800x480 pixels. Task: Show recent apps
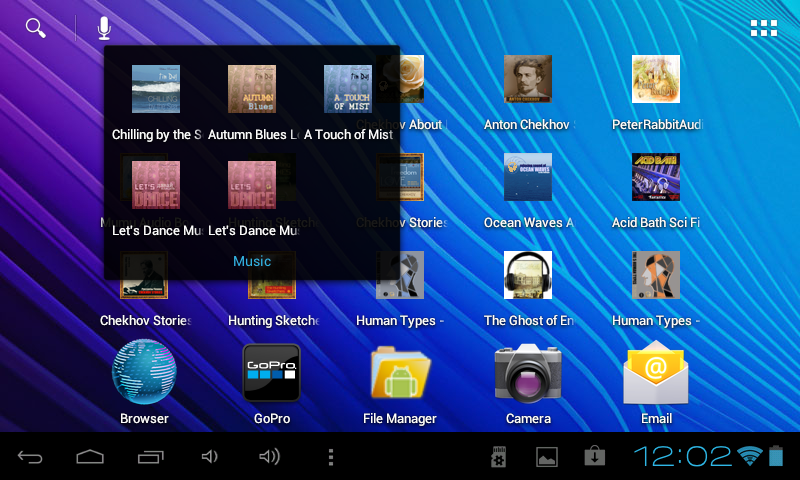tap(151, 457)
